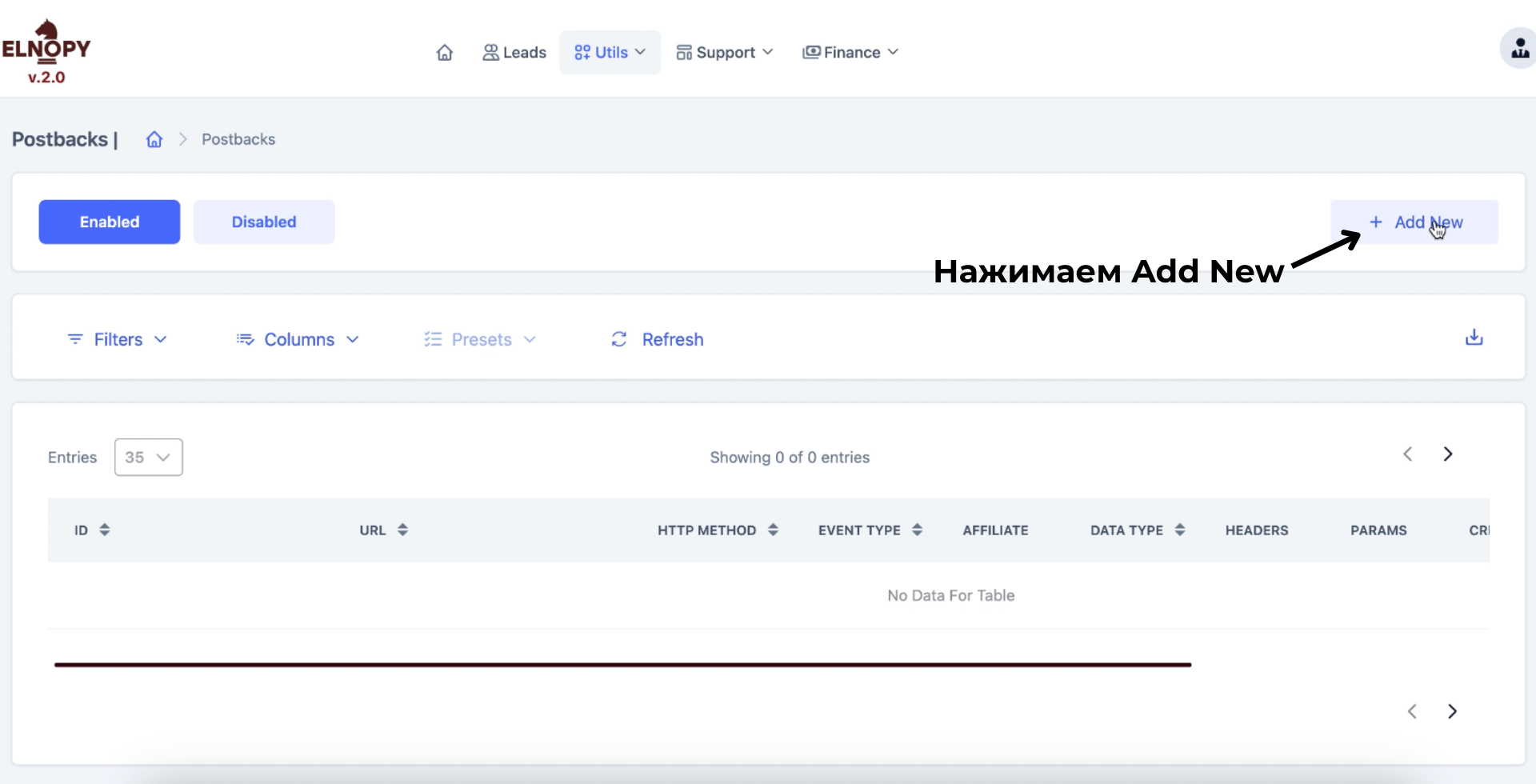Click the Add New button
This screenshot has height=784, width=1536.
pyautogui.click(x=1414, y=222)
